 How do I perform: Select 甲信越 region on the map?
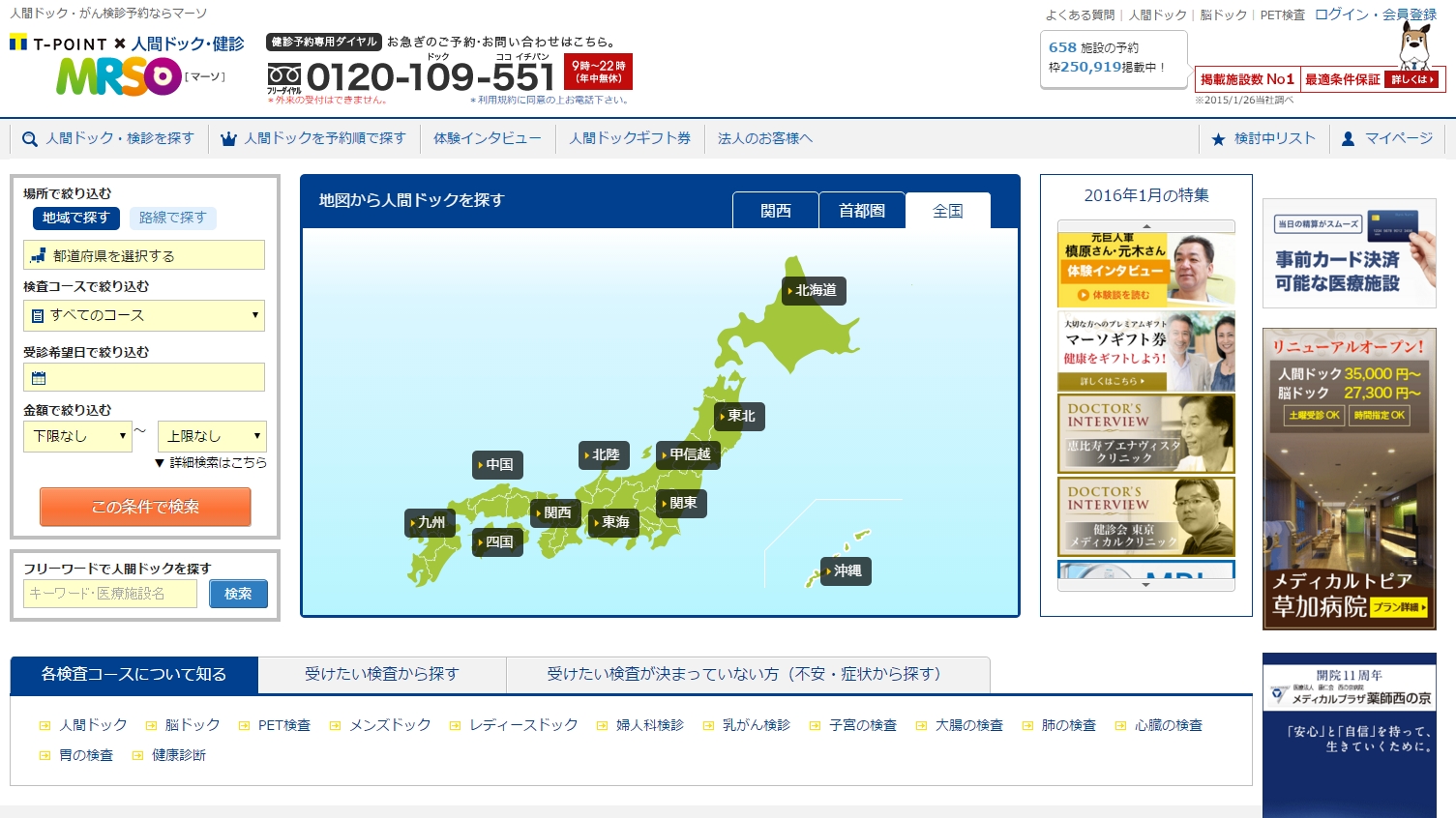688,454
